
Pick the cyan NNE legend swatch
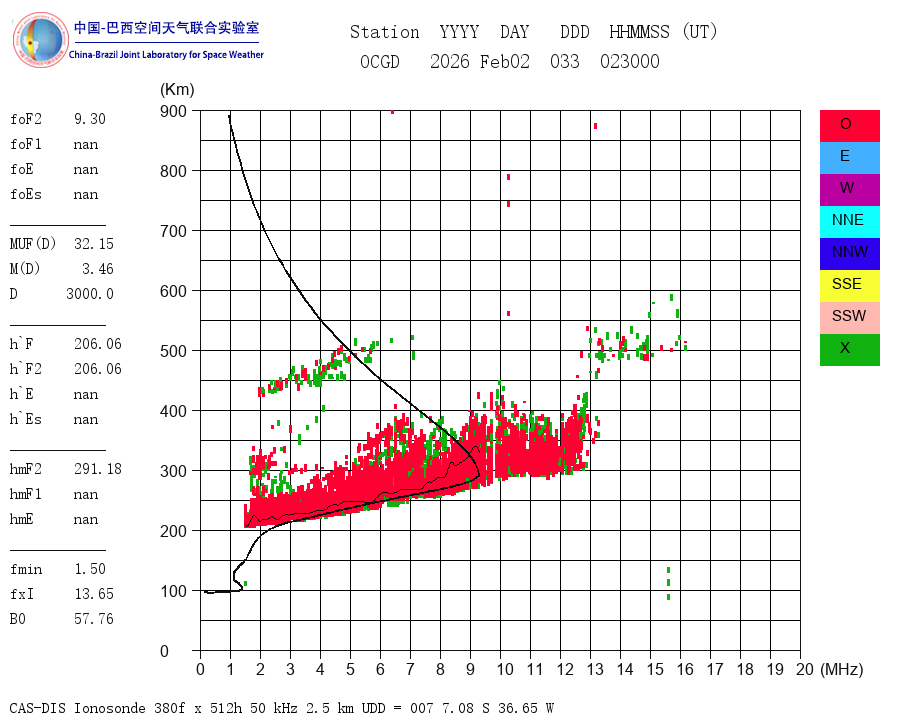click(x=849, y=221)
